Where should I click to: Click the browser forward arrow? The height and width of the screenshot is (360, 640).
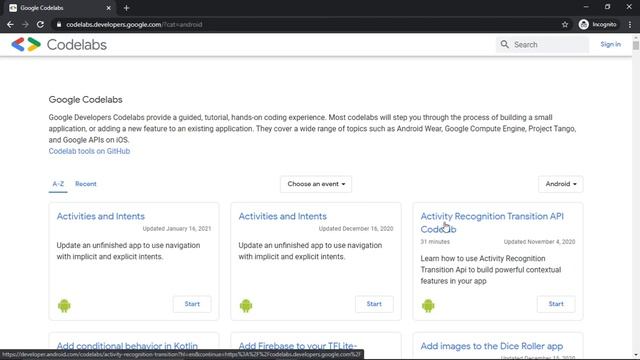pos(25,24)
